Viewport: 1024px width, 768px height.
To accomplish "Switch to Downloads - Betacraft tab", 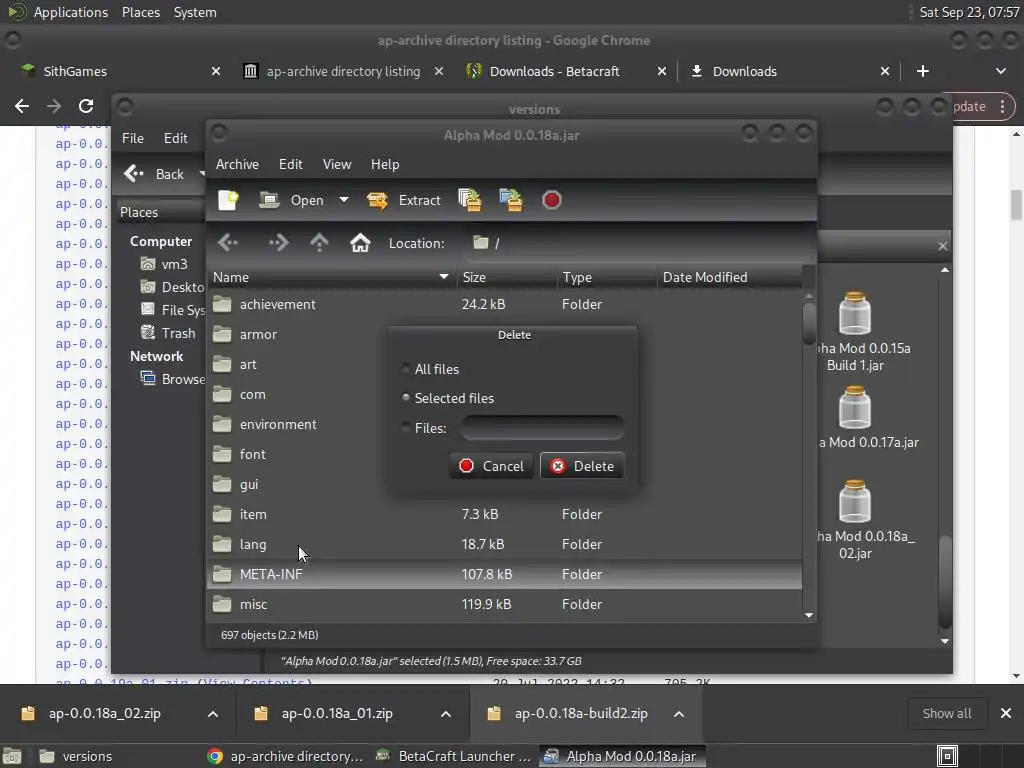I will click(x=554, y=71).
